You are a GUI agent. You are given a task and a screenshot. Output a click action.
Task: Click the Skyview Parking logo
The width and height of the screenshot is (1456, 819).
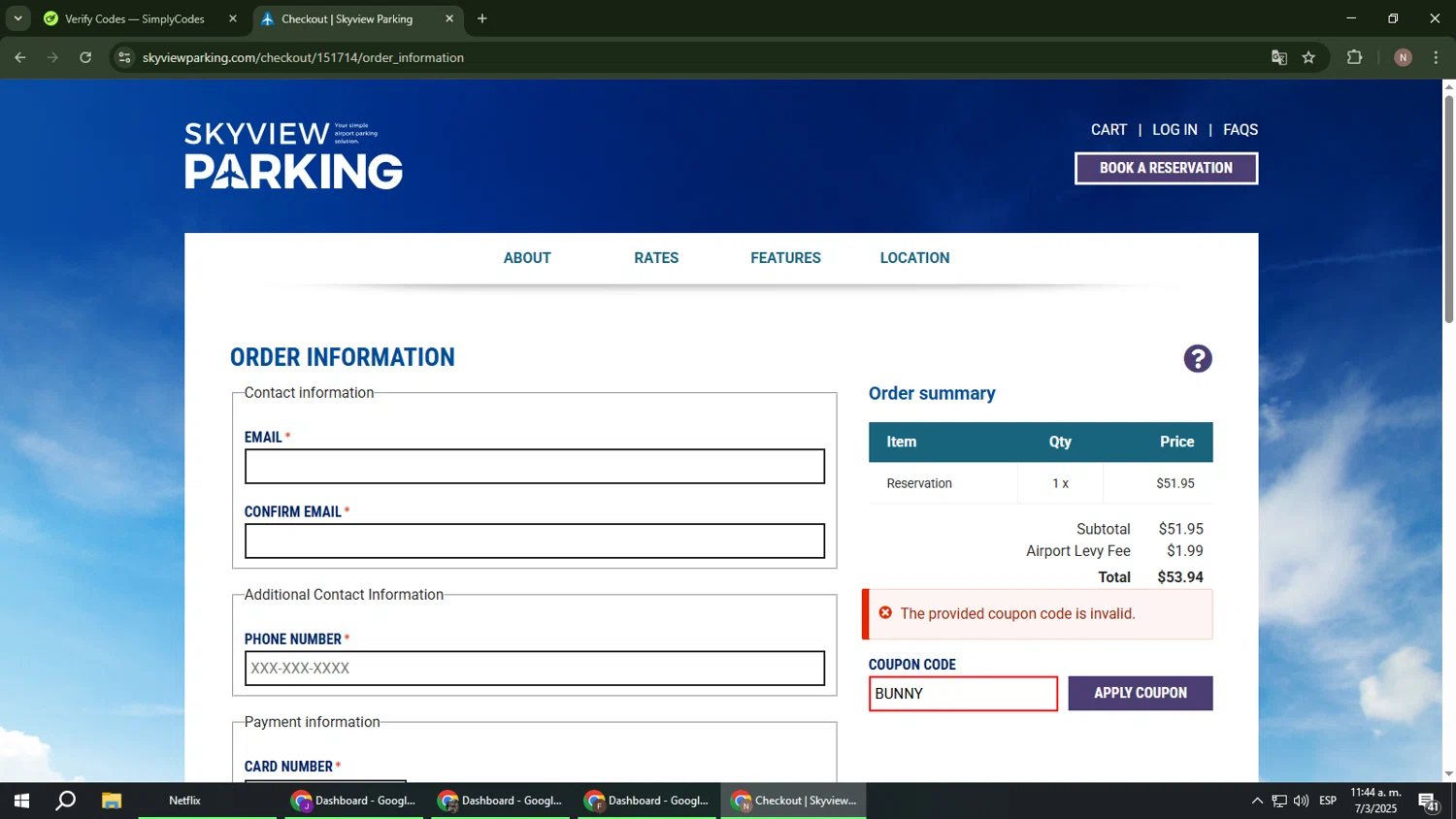click(x=293, y=155)
